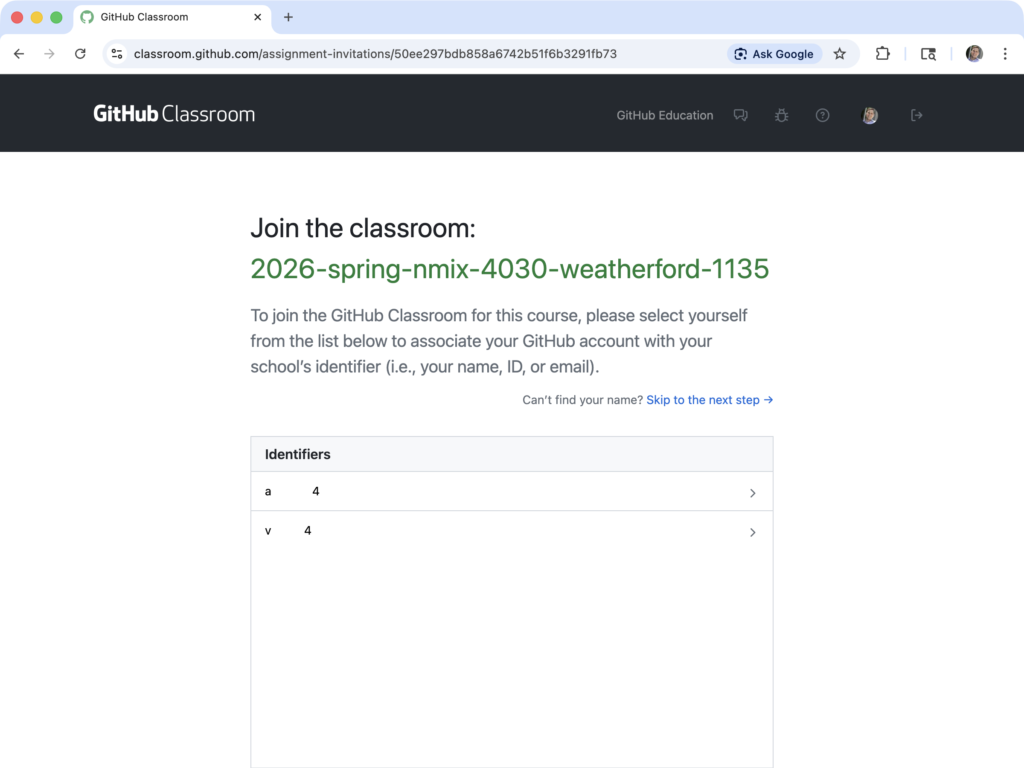Expand the identifier starting with 'a' using its chevron
The height and width of the screenshot is (768, 1024).
tap(753, 491)
